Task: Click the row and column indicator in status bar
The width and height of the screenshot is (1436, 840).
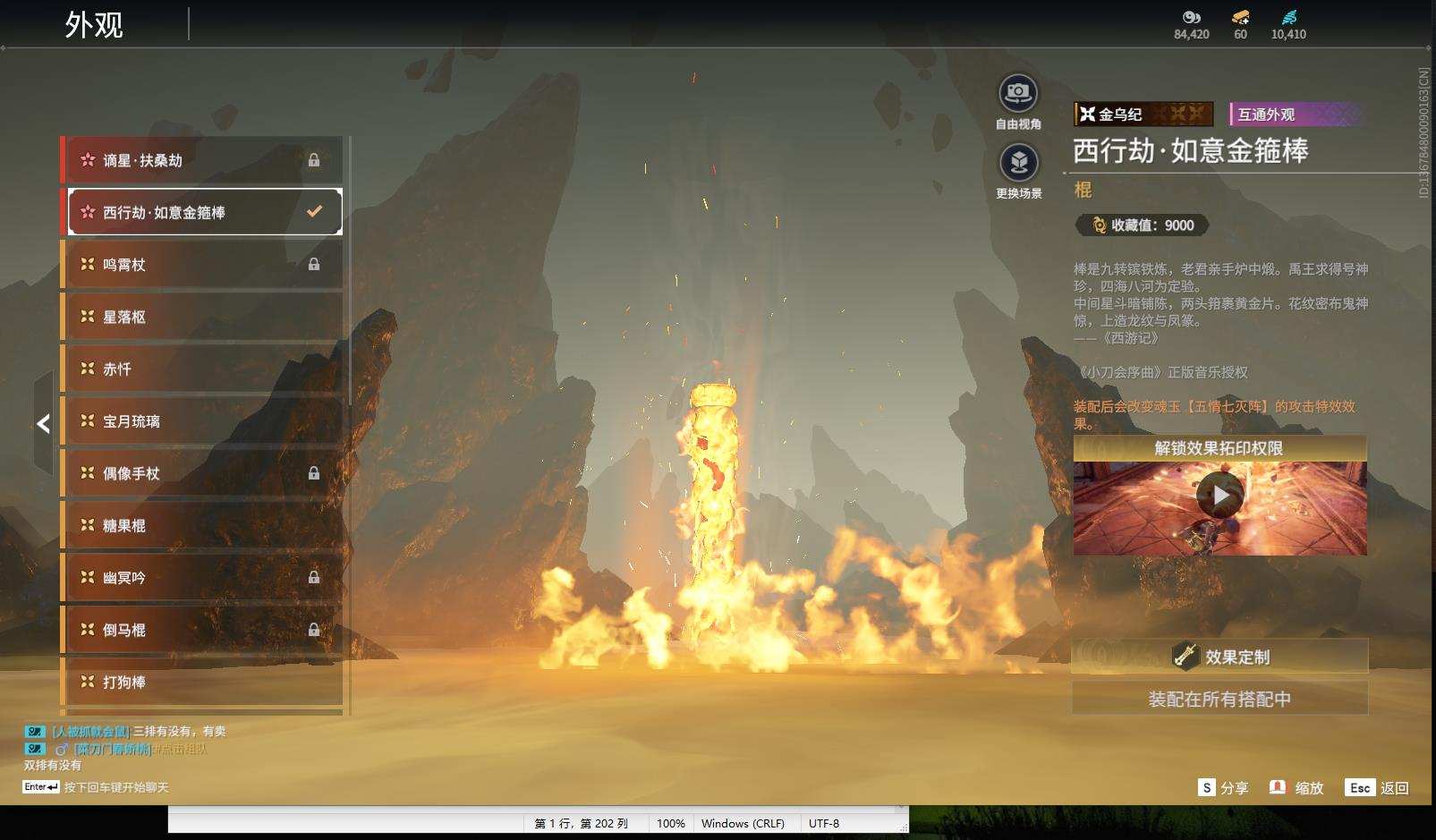Action: 582,823
